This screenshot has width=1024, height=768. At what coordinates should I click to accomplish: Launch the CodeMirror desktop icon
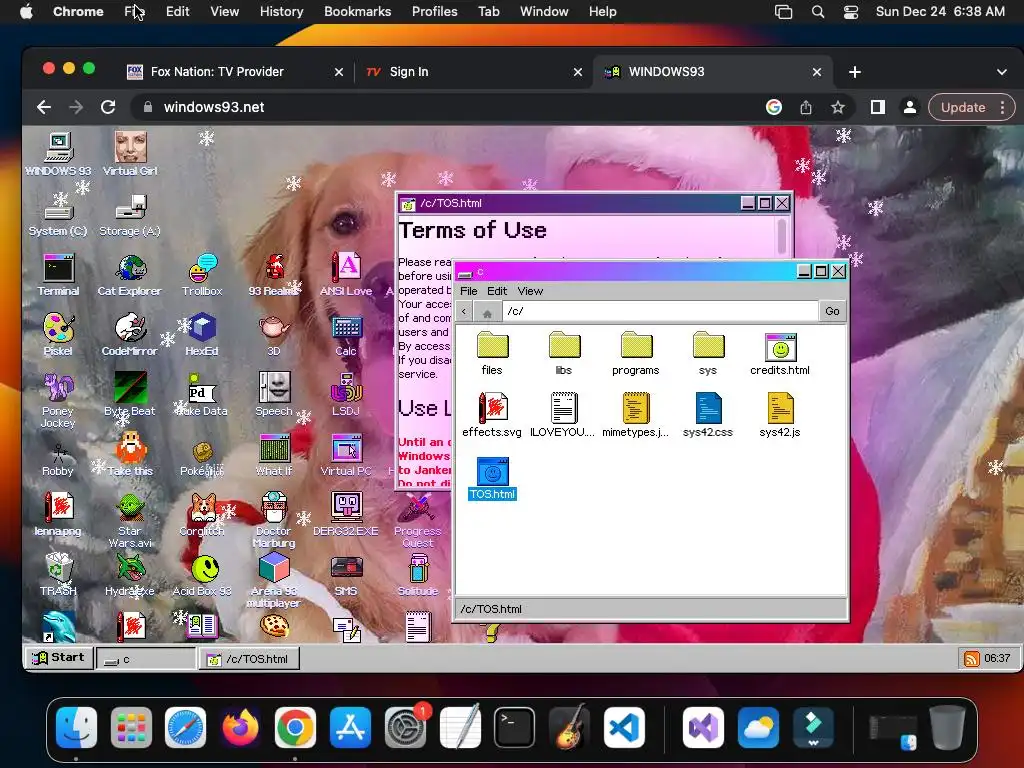pos(130,334)
